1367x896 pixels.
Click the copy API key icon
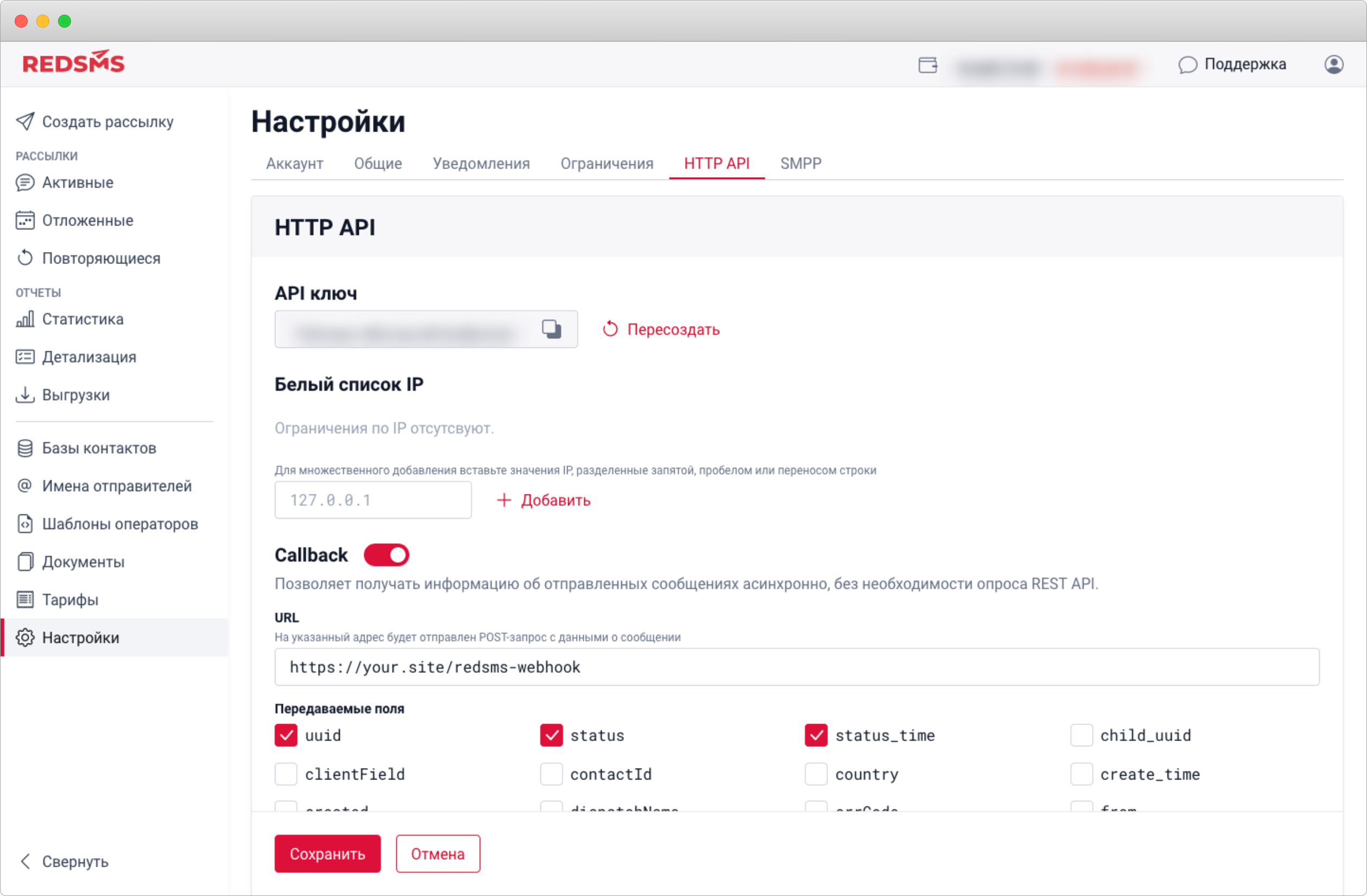(551, 328)
